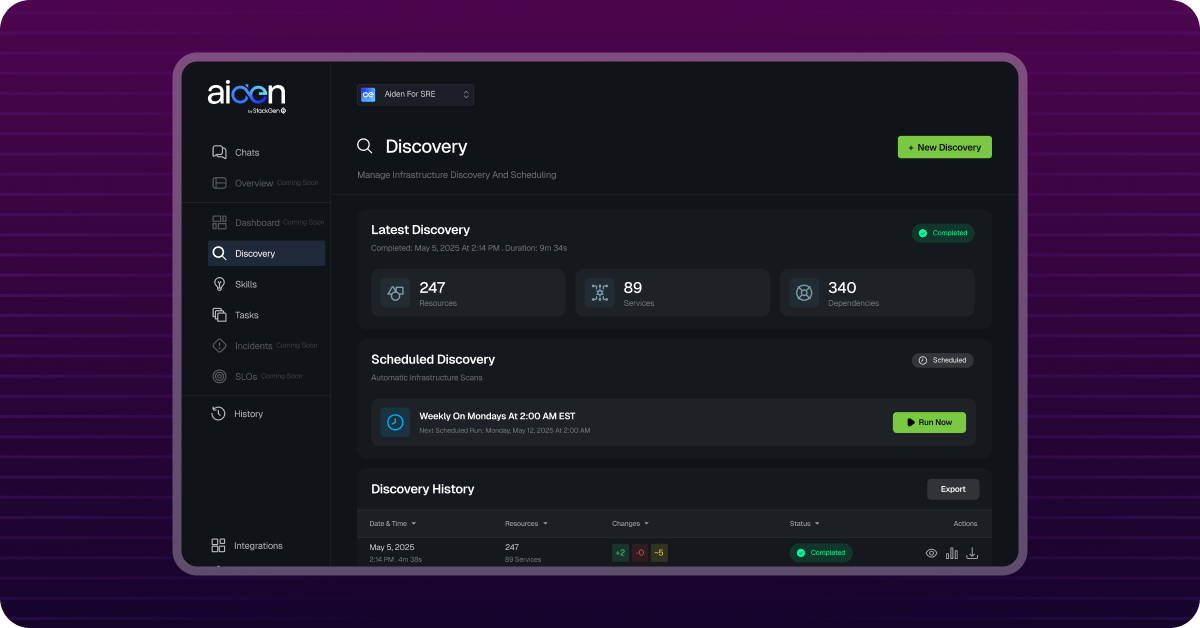Open the Aiden For SRE workspace dropdown

(415, 94)
